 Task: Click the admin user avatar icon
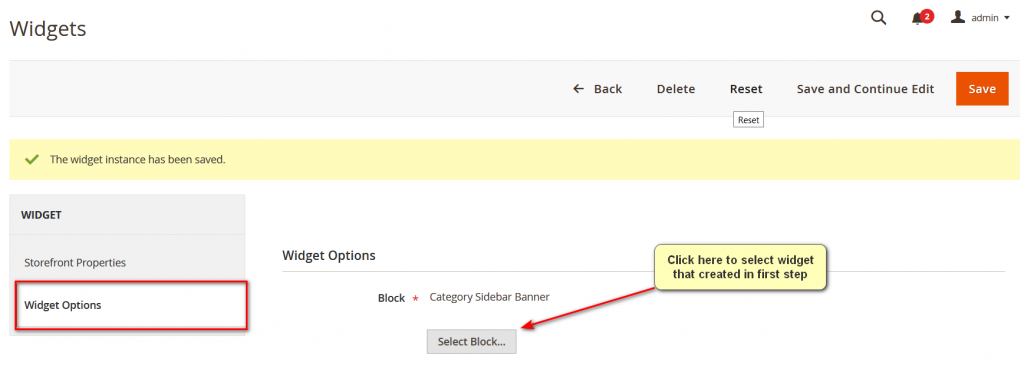tap(958, 18)
